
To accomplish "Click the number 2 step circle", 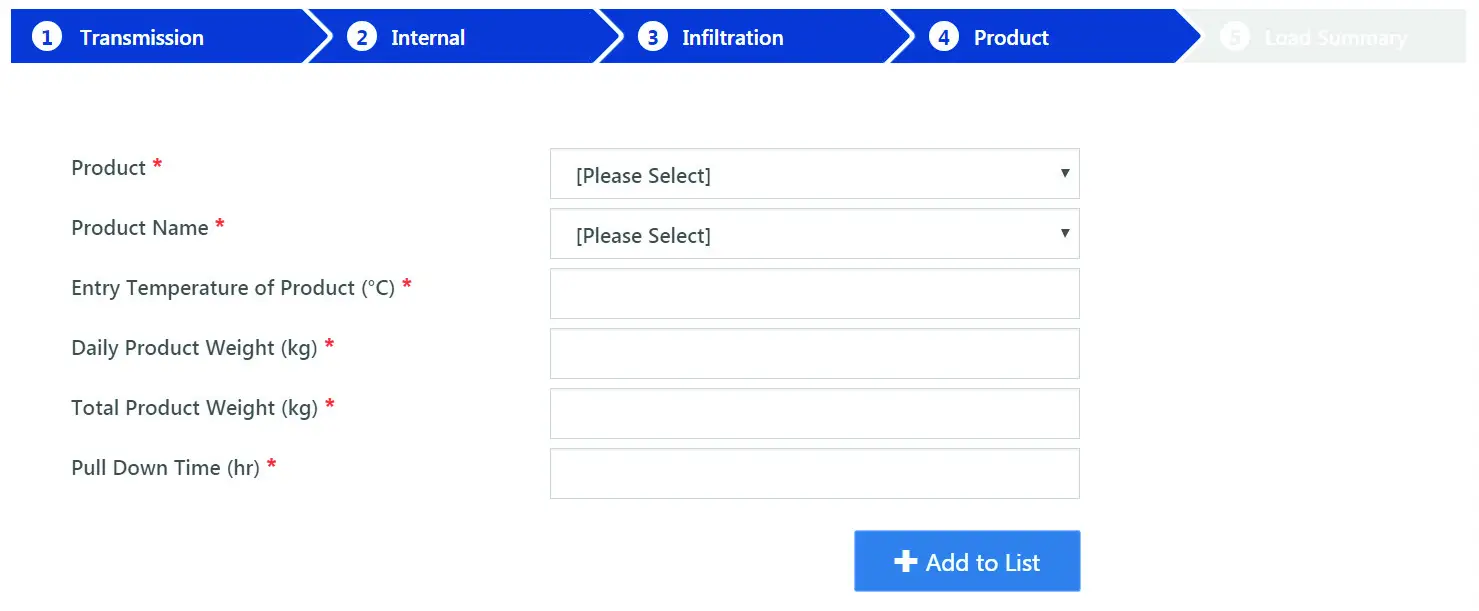I will 361,38.
